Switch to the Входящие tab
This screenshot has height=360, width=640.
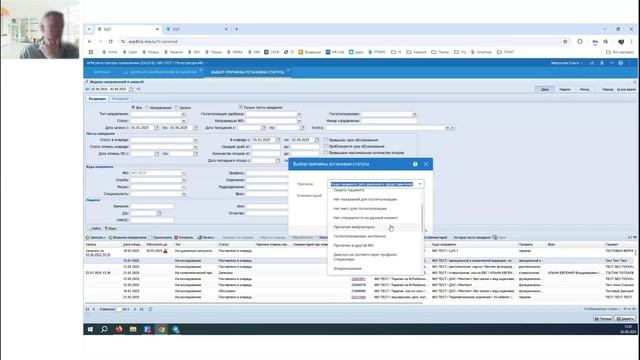coord(97,99)
